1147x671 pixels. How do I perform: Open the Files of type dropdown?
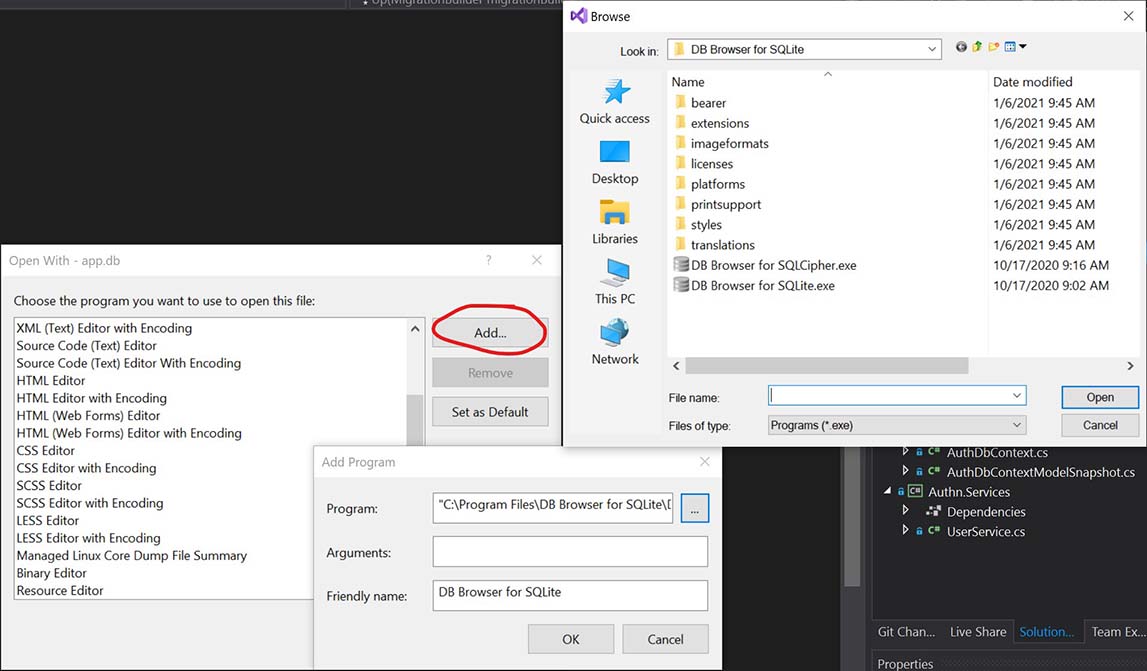(x=897, y=425)
